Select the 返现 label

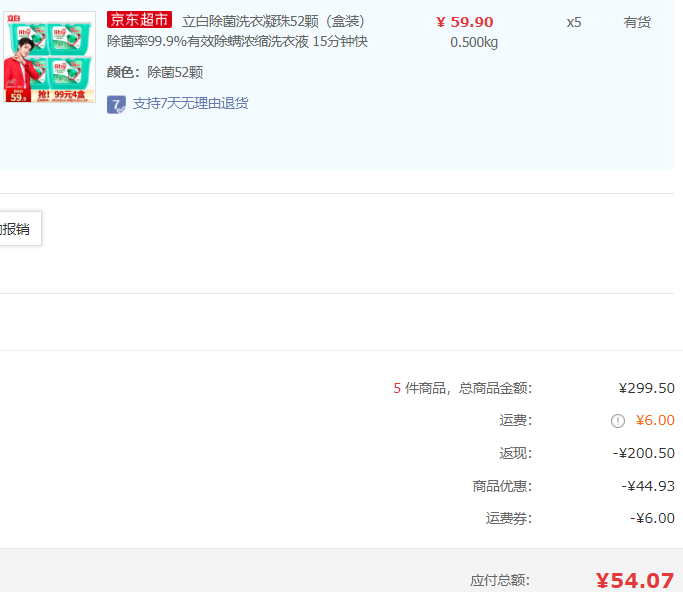[x=516, y=453]
